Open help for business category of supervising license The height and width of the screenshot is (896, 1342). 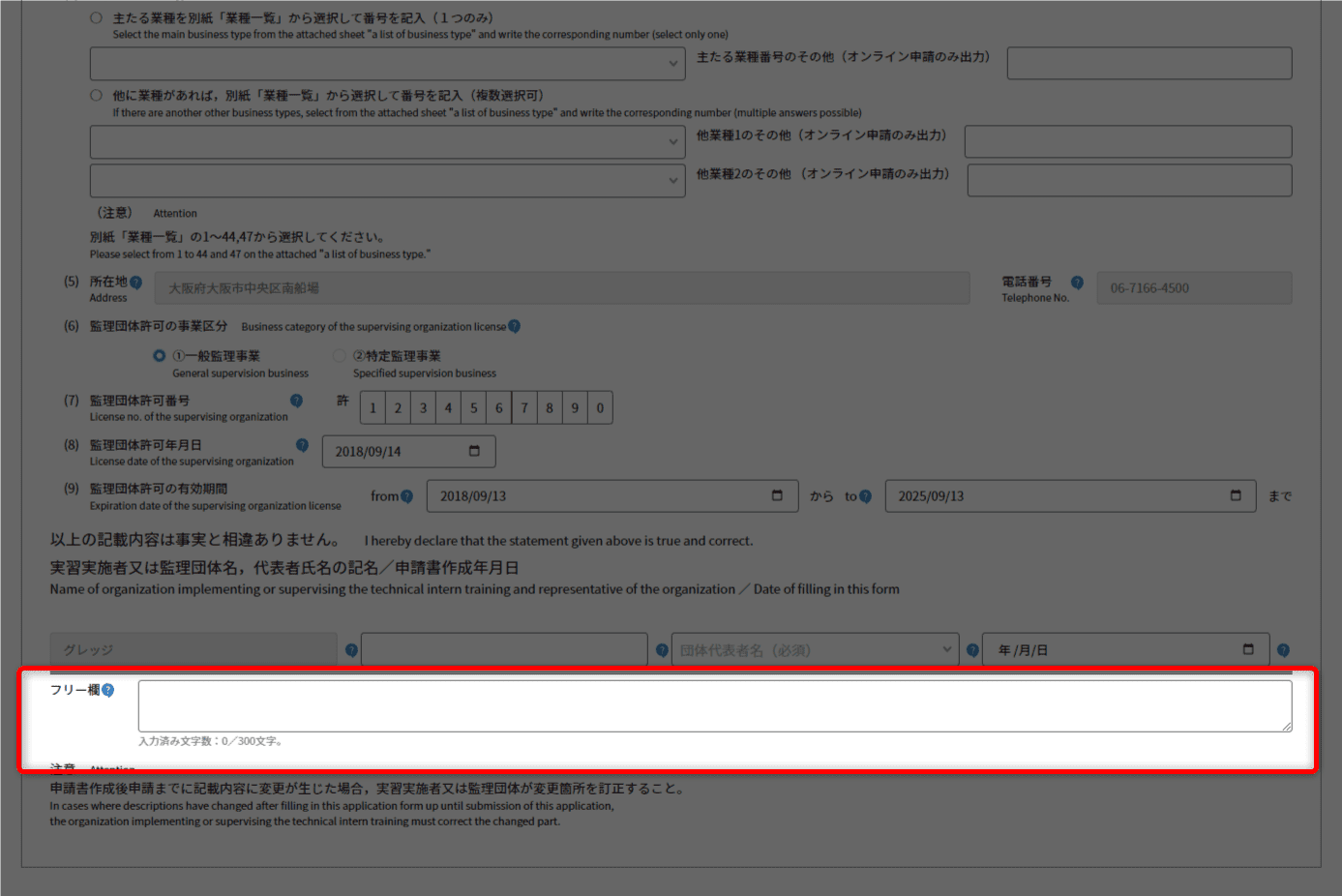click(x=515, y=326)
